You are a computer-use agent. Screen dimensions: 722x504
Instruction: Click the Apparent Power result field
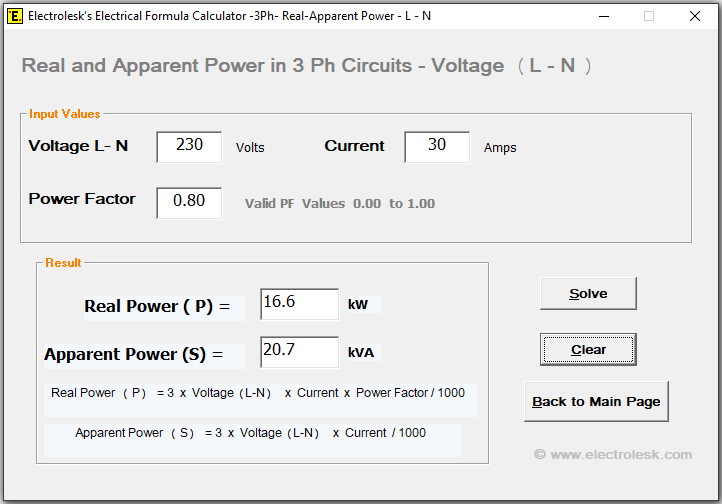(299, 352)
